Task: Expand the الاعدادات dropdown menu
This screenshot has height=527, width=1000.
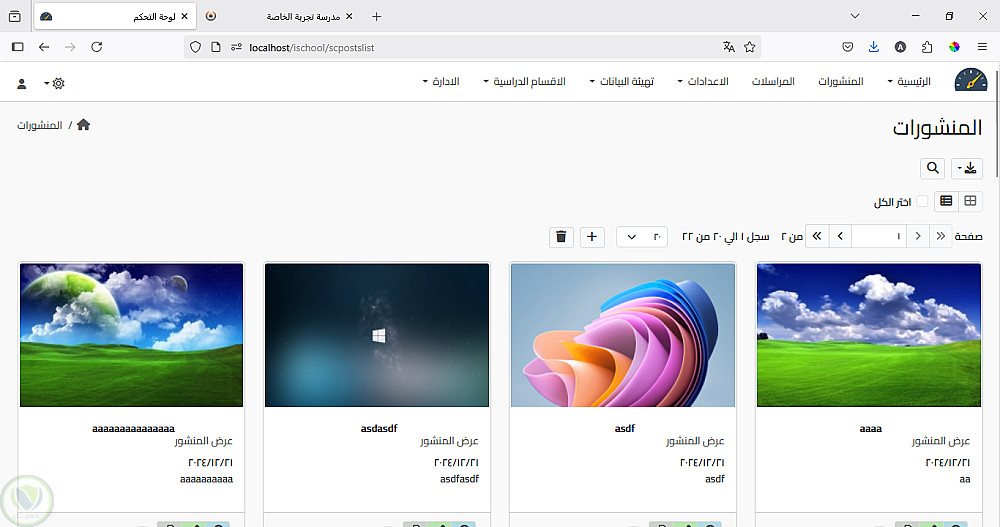Action: 703,81
